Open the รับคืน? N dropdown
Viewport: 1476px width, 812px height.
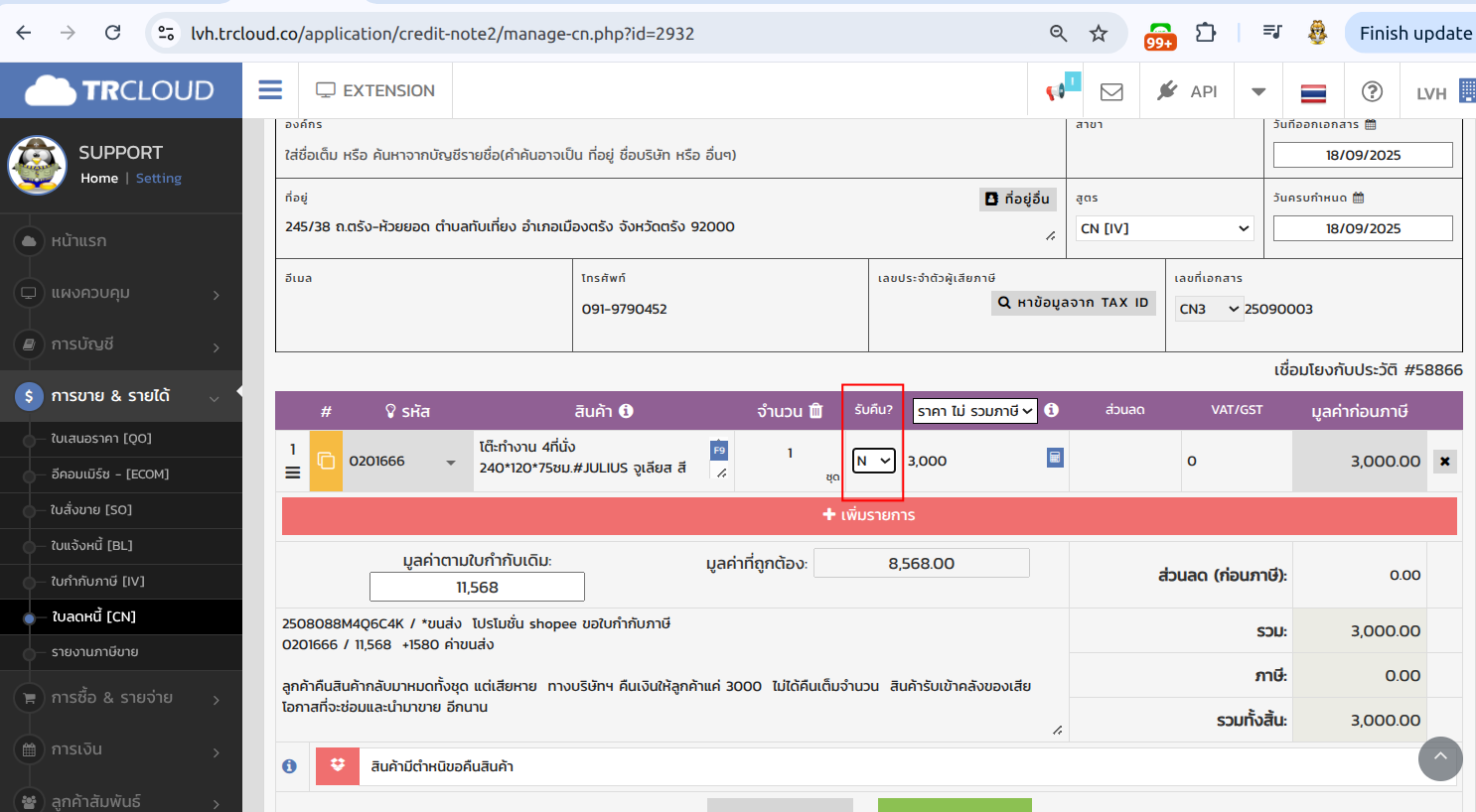873,461
